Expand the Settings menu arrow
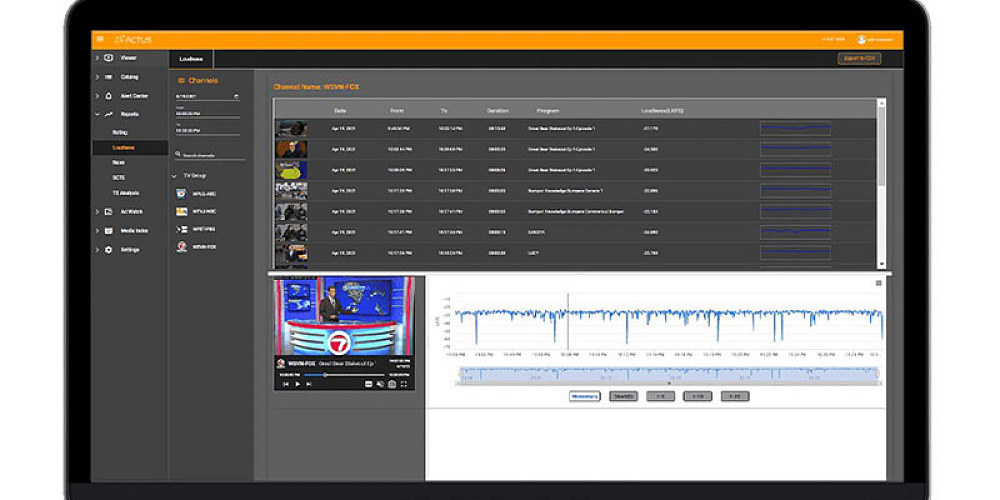The height and width of the screenshot is (500, 1000). coord(97,250)
